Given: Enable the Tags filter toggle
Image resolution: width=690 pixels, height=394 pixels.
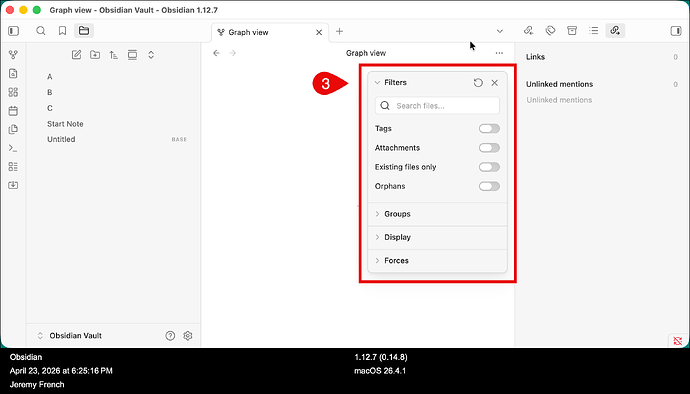Looking at the screenshot, I should (x=489, y=129).
